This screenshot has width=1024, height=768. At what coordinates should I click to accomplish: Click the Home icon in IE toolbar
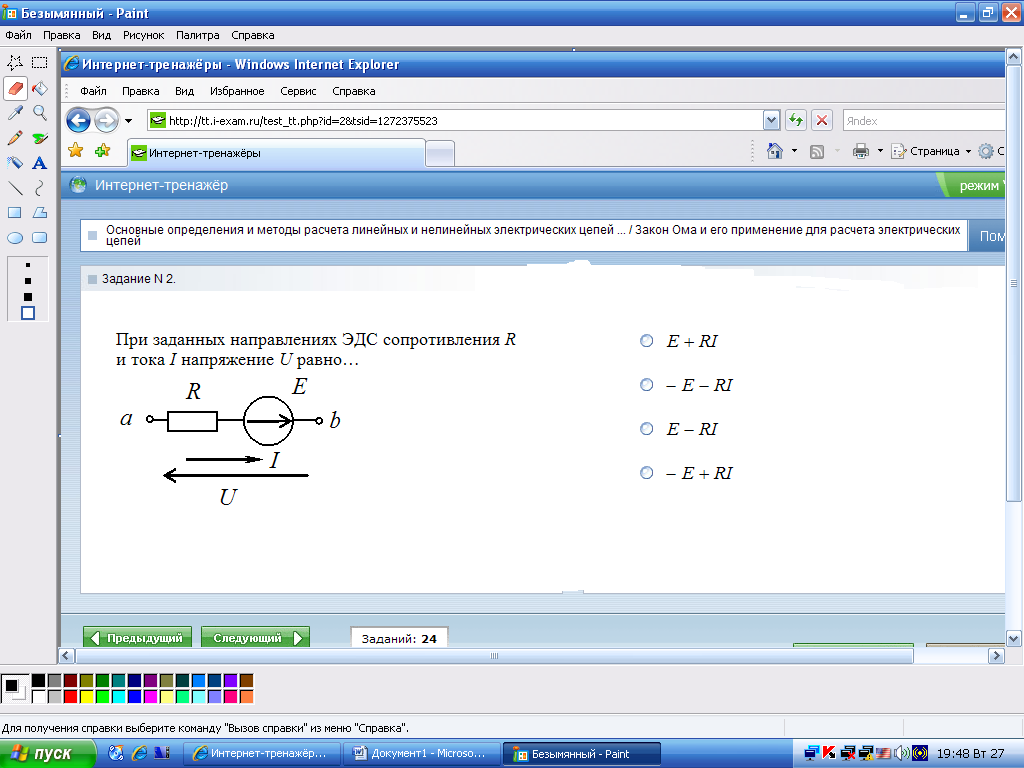coord(775,151)
